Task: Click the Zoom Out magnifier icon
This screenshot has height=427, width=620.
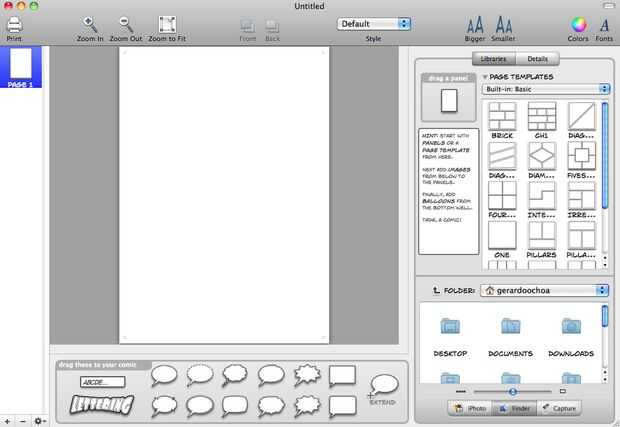Action: click(x=126, y=25)
